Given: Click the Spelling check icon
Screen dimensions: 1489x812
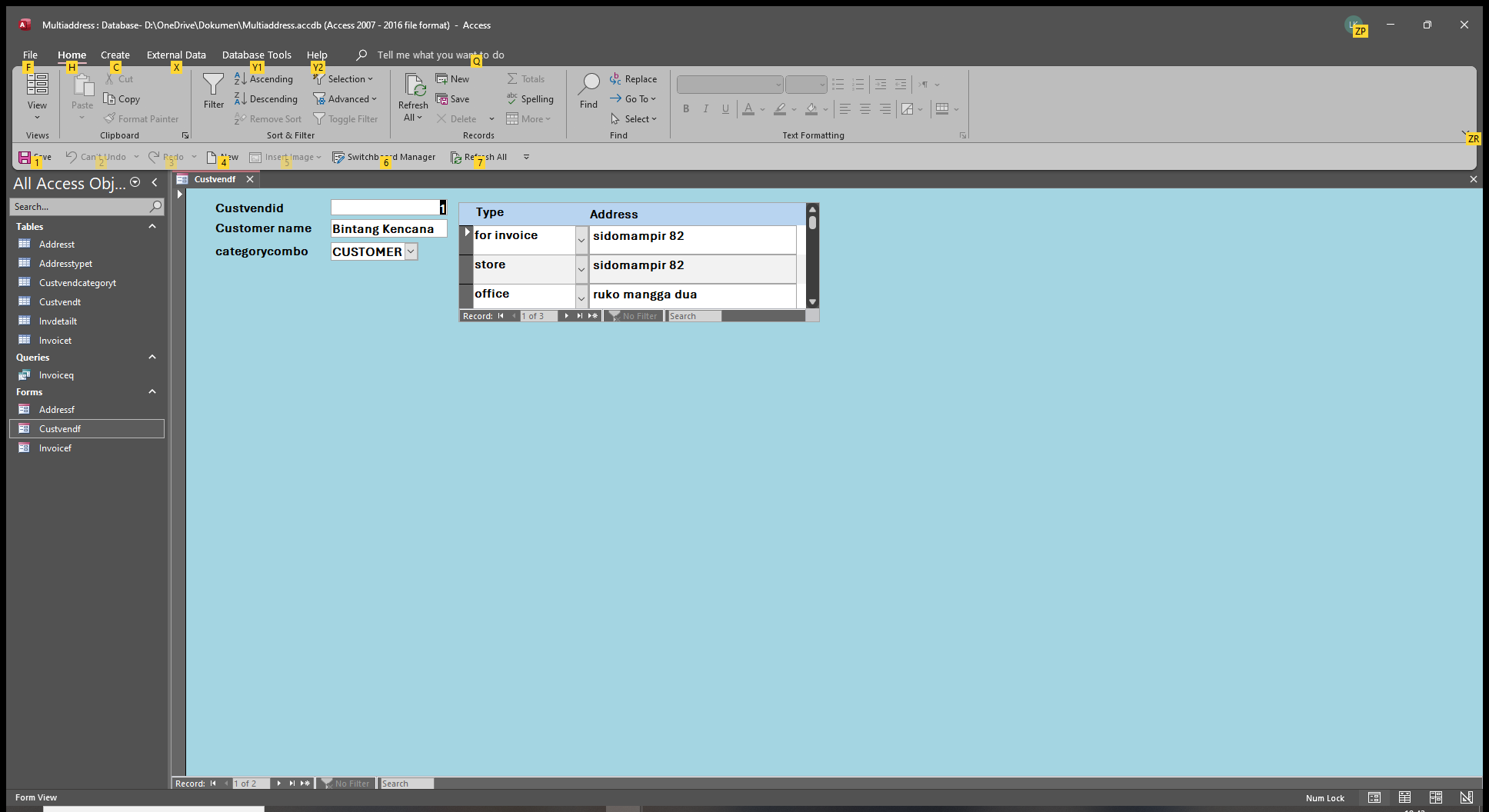Looking at the screenshot, I should pyautogui.click(x=512, y=99).
